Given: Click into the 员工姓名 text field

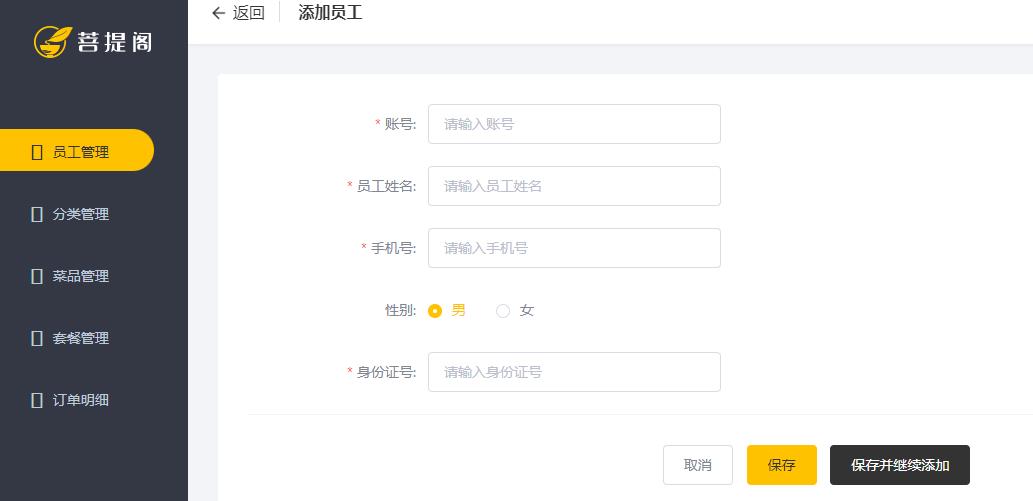Looking at the screenshot, I should pyautogui.click(x=574, y=186).
